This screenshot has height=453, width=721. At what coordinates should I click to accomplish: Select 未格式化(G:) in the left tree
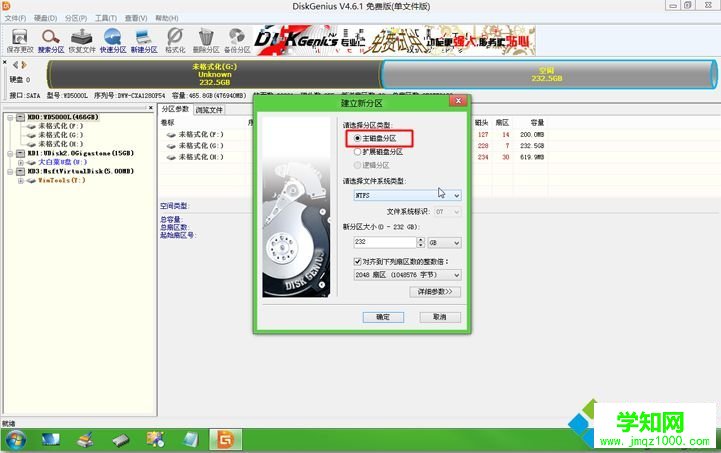point(60,135)
